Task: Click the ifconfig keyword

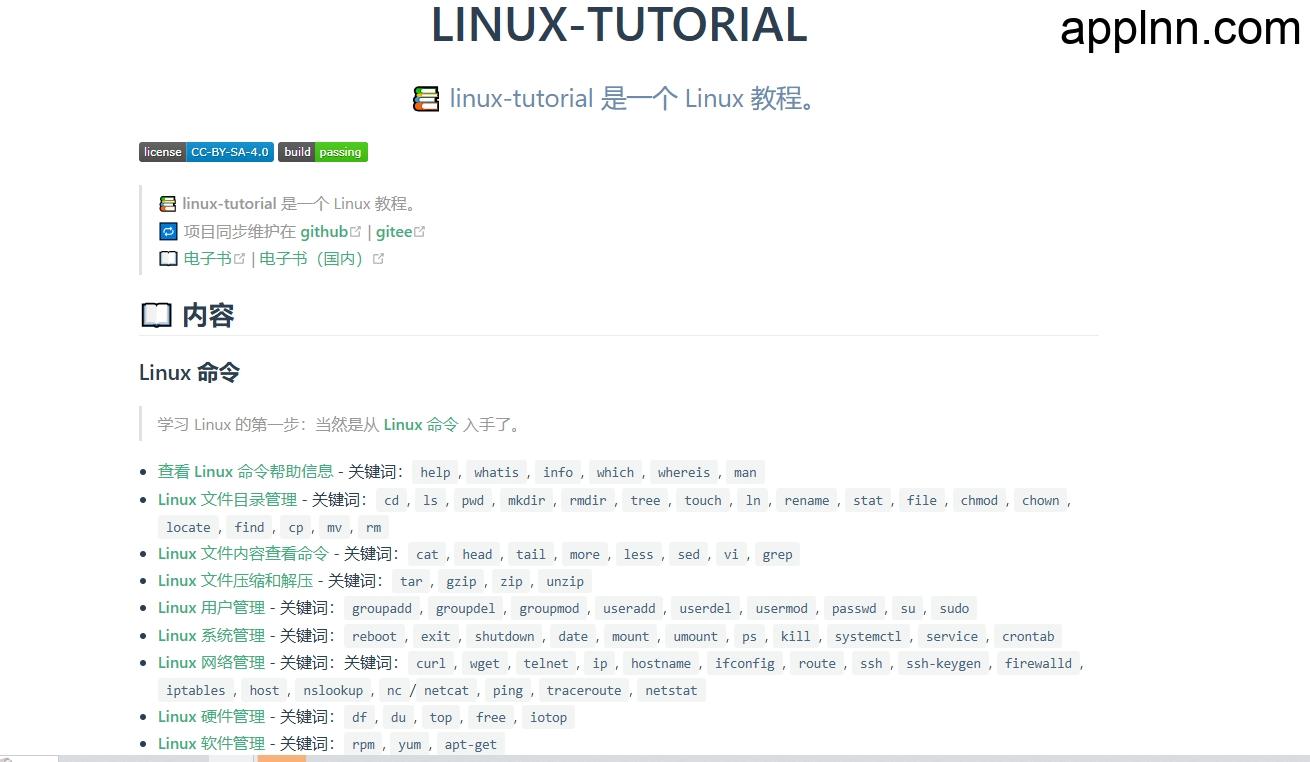Action: [744, 663]
